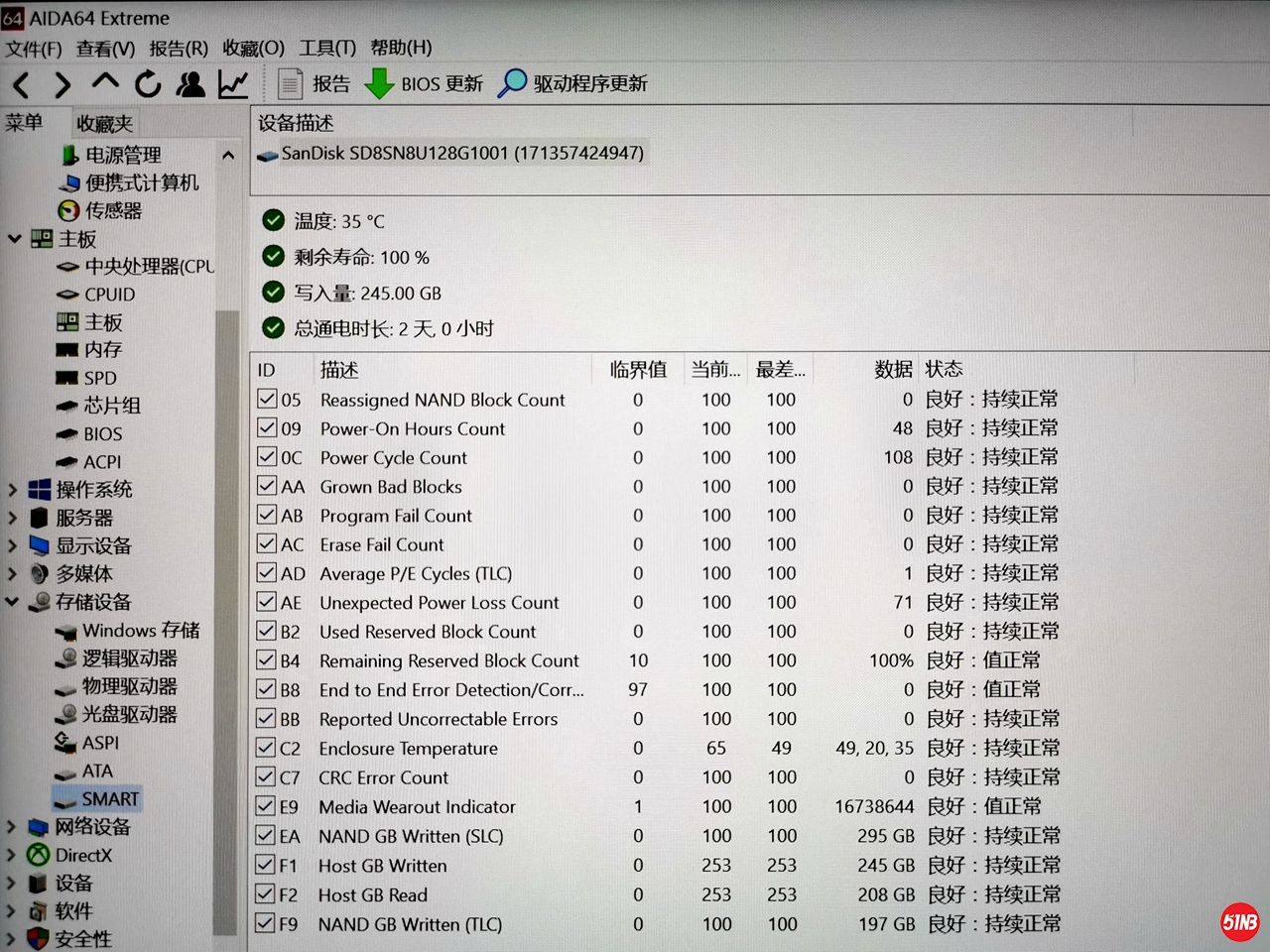Image resolution: width=1270 pixels, height=952 pixels.
Task: Select SanDisk SD8SN8U128G1001 device entry
Action: click(x=450, y=154)
